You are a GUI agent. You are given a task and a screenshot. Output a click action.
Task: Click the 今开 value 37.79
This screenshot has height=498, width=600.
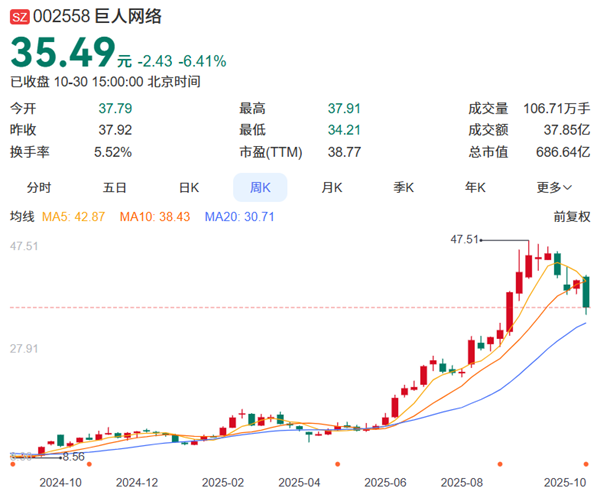tap(115, 109)
